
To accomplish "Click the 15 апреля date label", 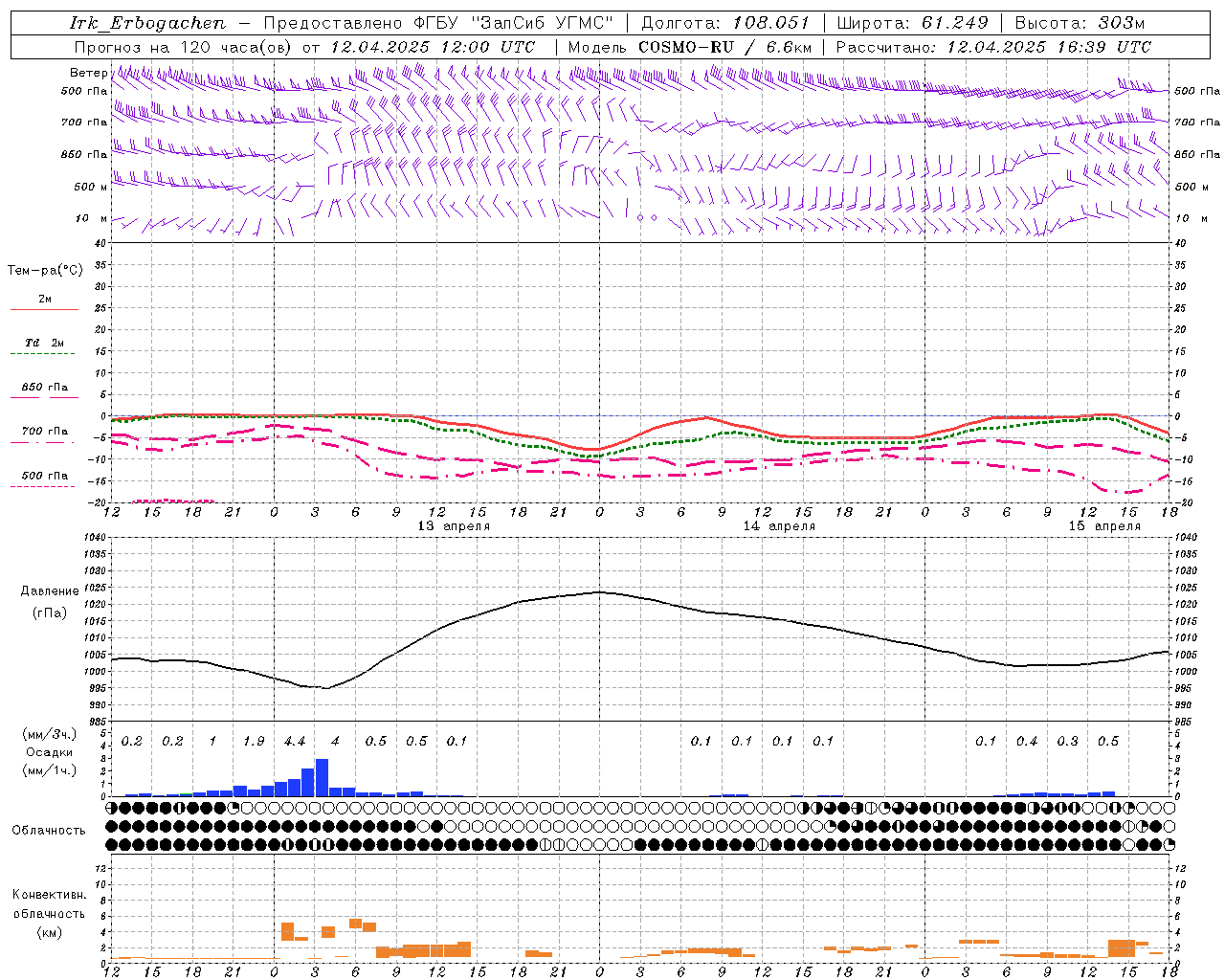I will point(1104,525).
